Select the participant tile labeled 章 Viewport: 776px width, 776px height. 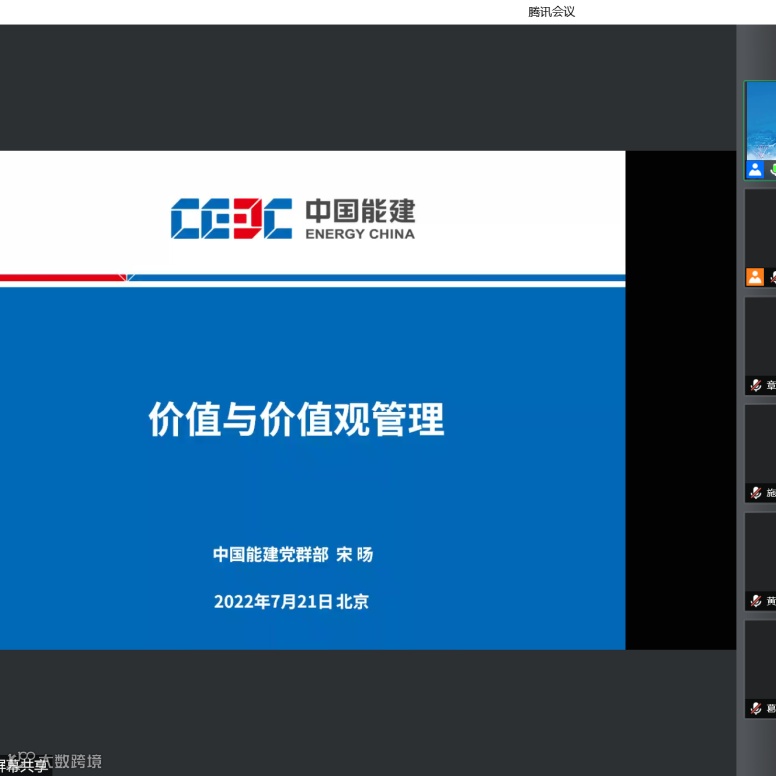(x=761, y=346)
